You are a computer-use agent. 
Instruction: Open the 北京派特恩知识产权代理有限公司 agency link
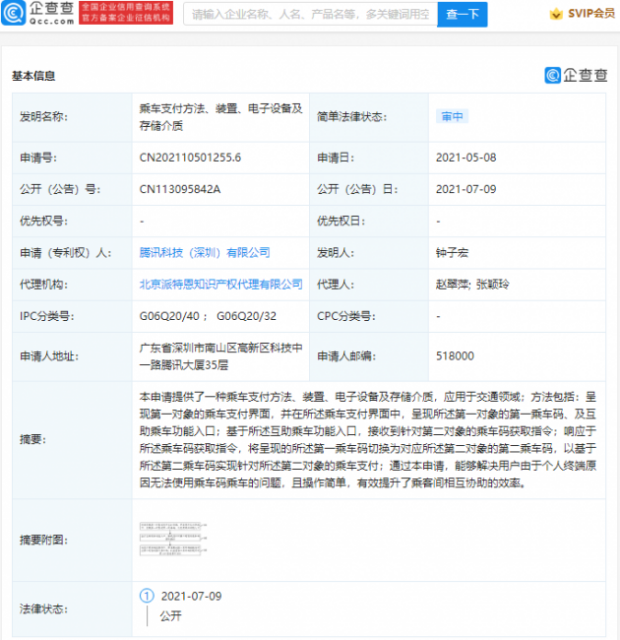tap(221, 284)
